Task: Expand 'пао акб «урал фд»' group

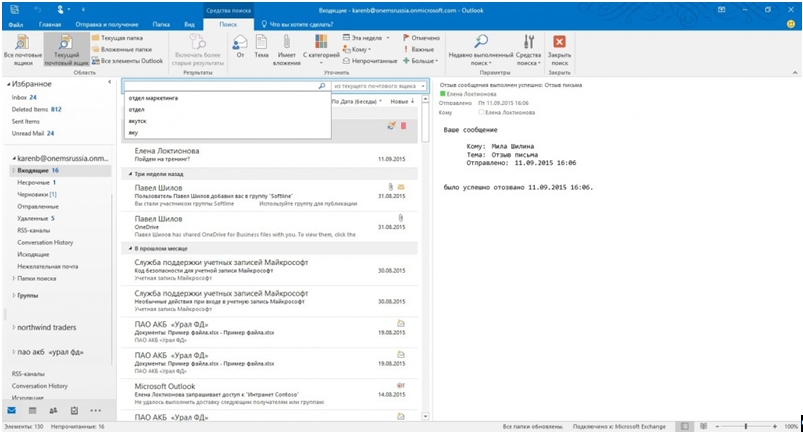Action: [x=14, y=352]
